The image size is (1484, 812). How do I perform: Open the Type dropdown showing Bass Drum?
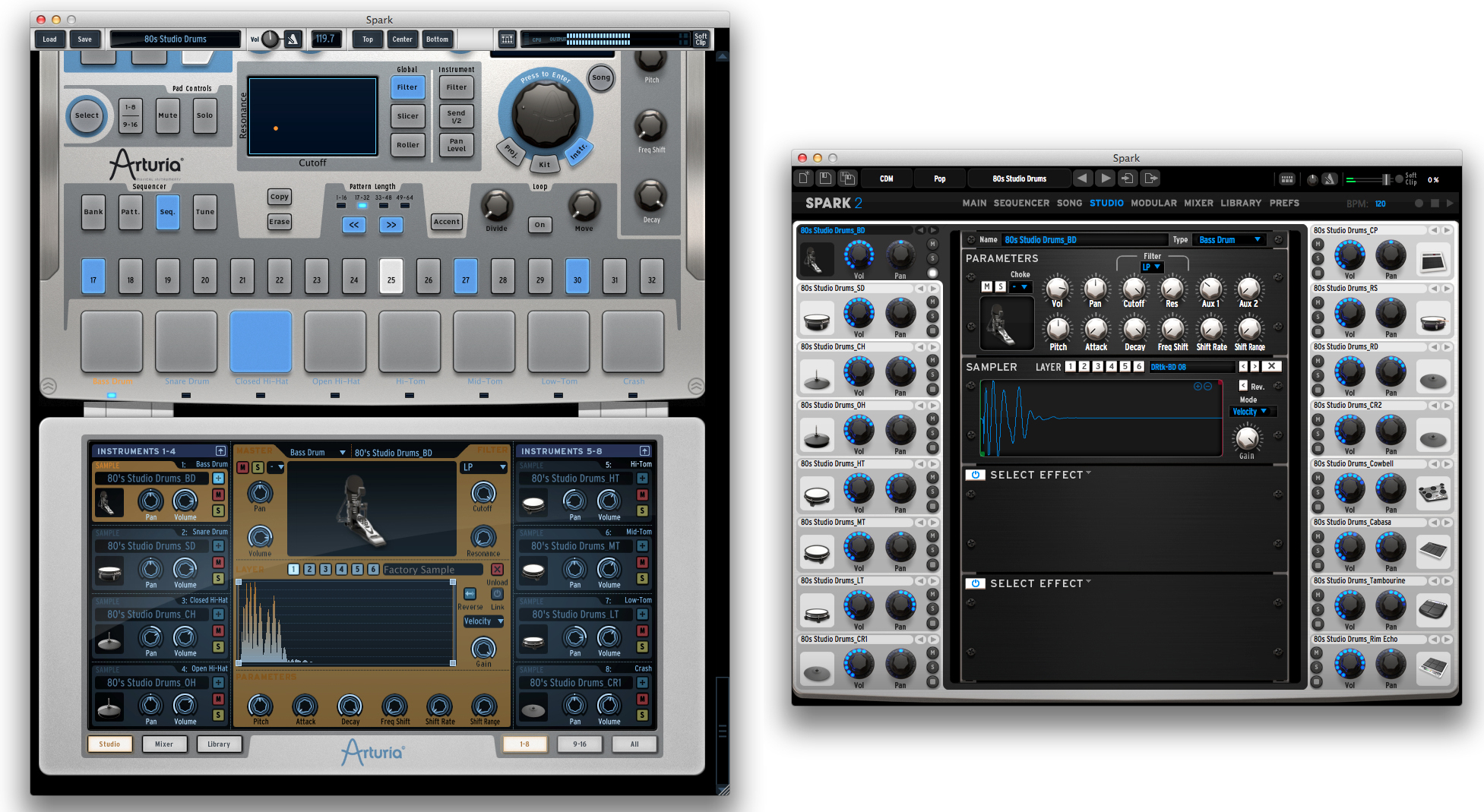(x=1229, y=239)
